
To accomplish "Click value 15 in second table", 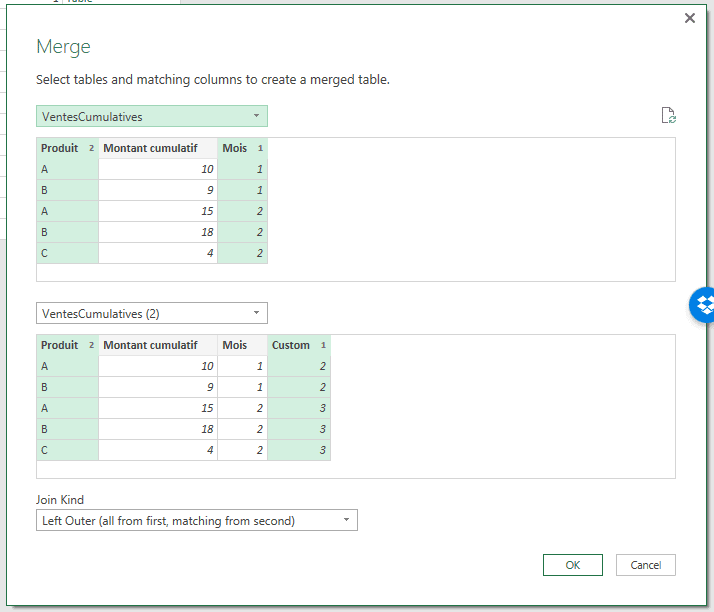I will point(157,408).
